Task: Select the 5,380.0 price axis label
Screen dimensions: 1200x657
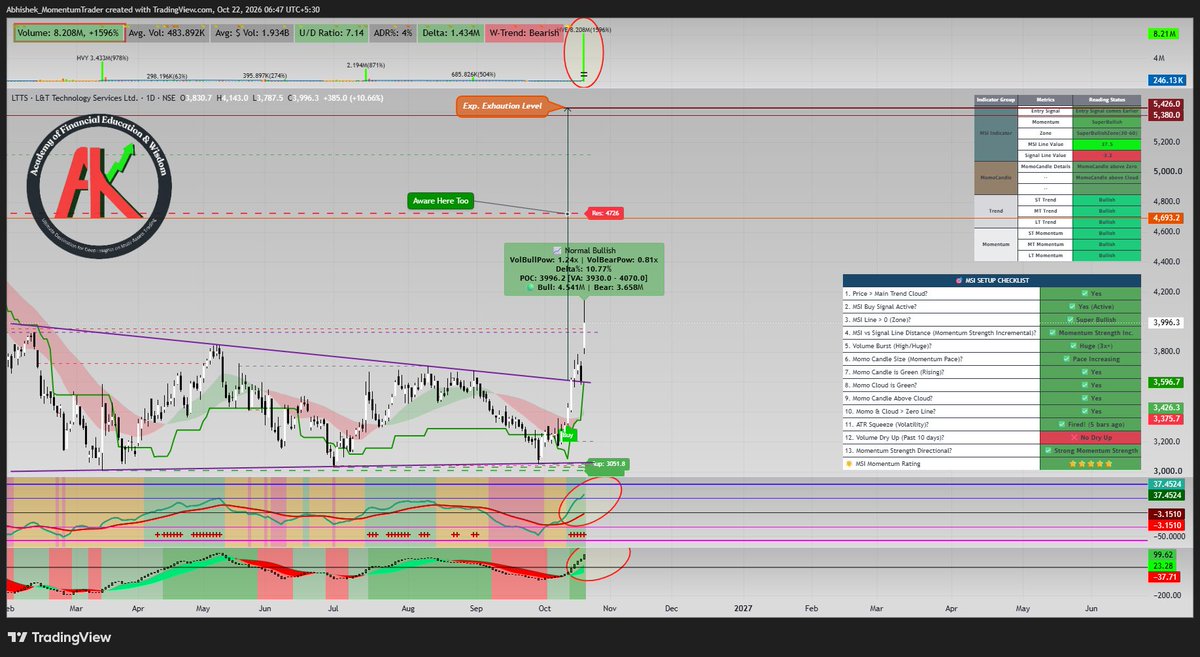Action: (x=1167, y=114)
